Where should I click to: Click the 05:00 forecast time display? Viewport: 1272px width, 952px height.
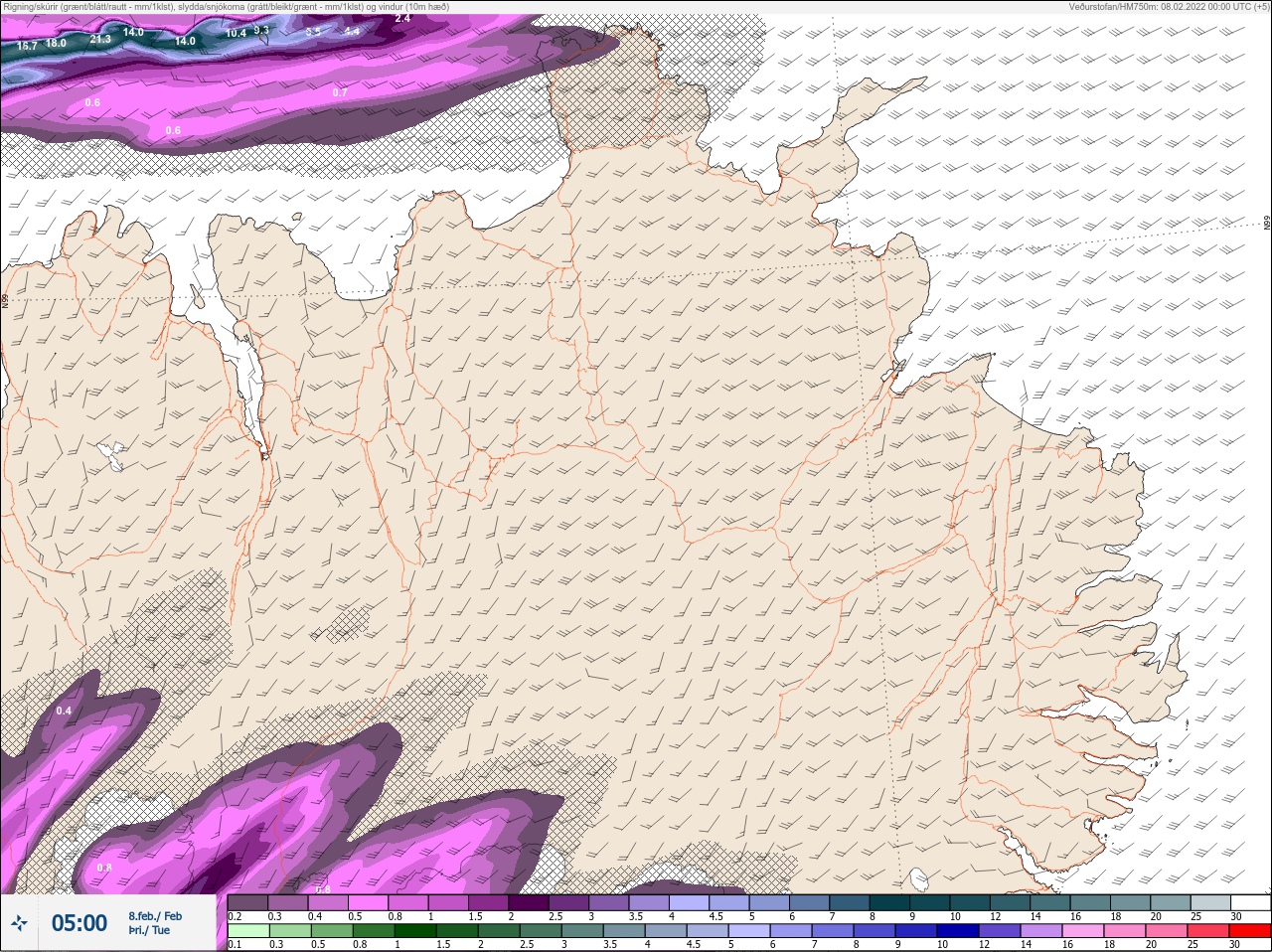point(79,923)
